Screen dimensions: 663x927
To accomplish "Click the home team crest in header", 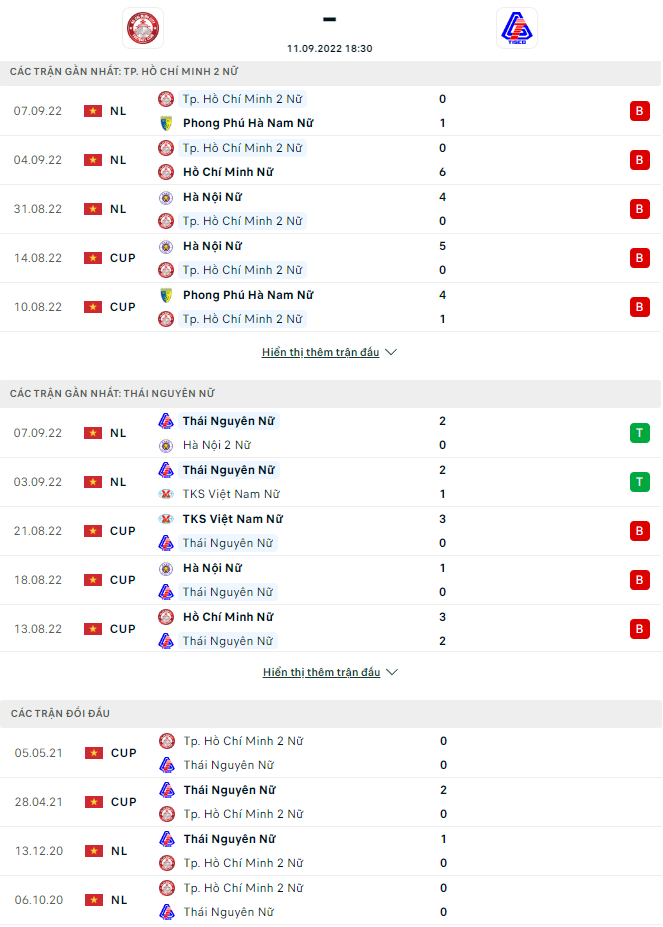I will tap(142, 28).
